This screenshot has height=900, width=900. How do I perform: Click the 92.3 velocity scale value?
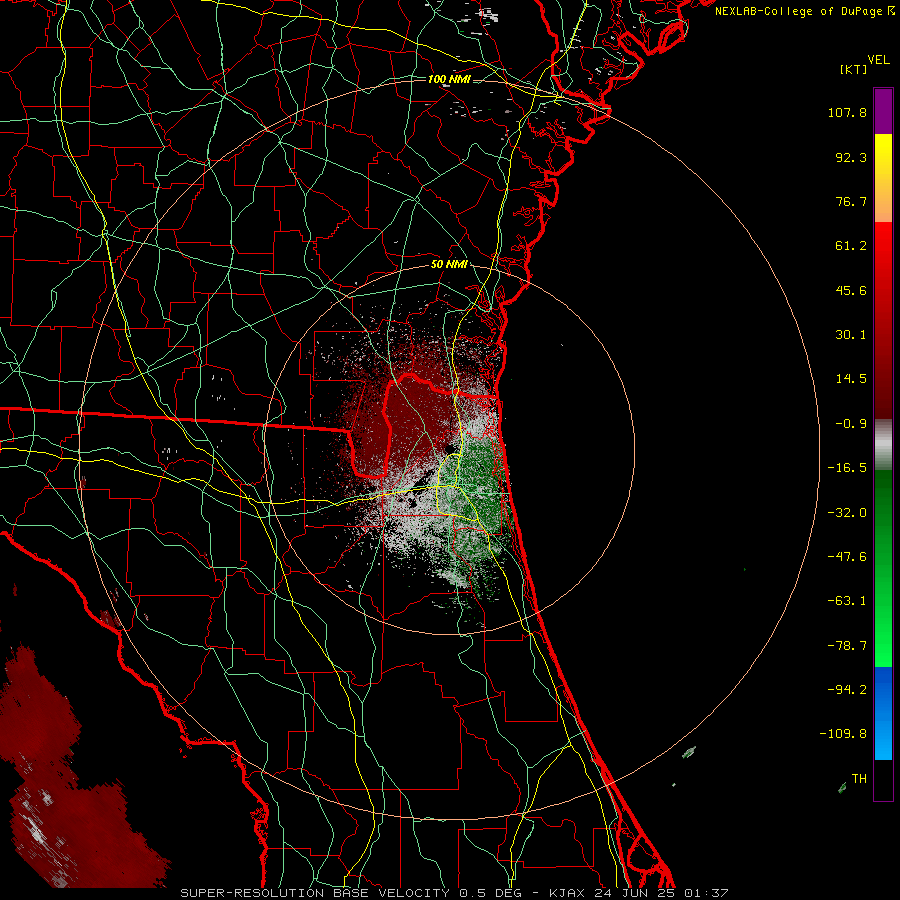(x=851, y=157)
